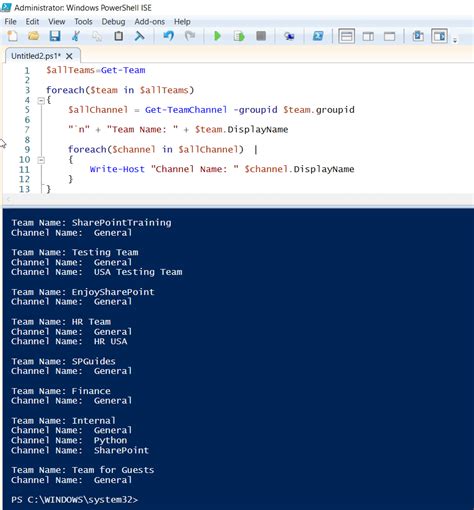The image size is (474, 510).
Task: Show the command add-on pane icon
Action: 439,36
